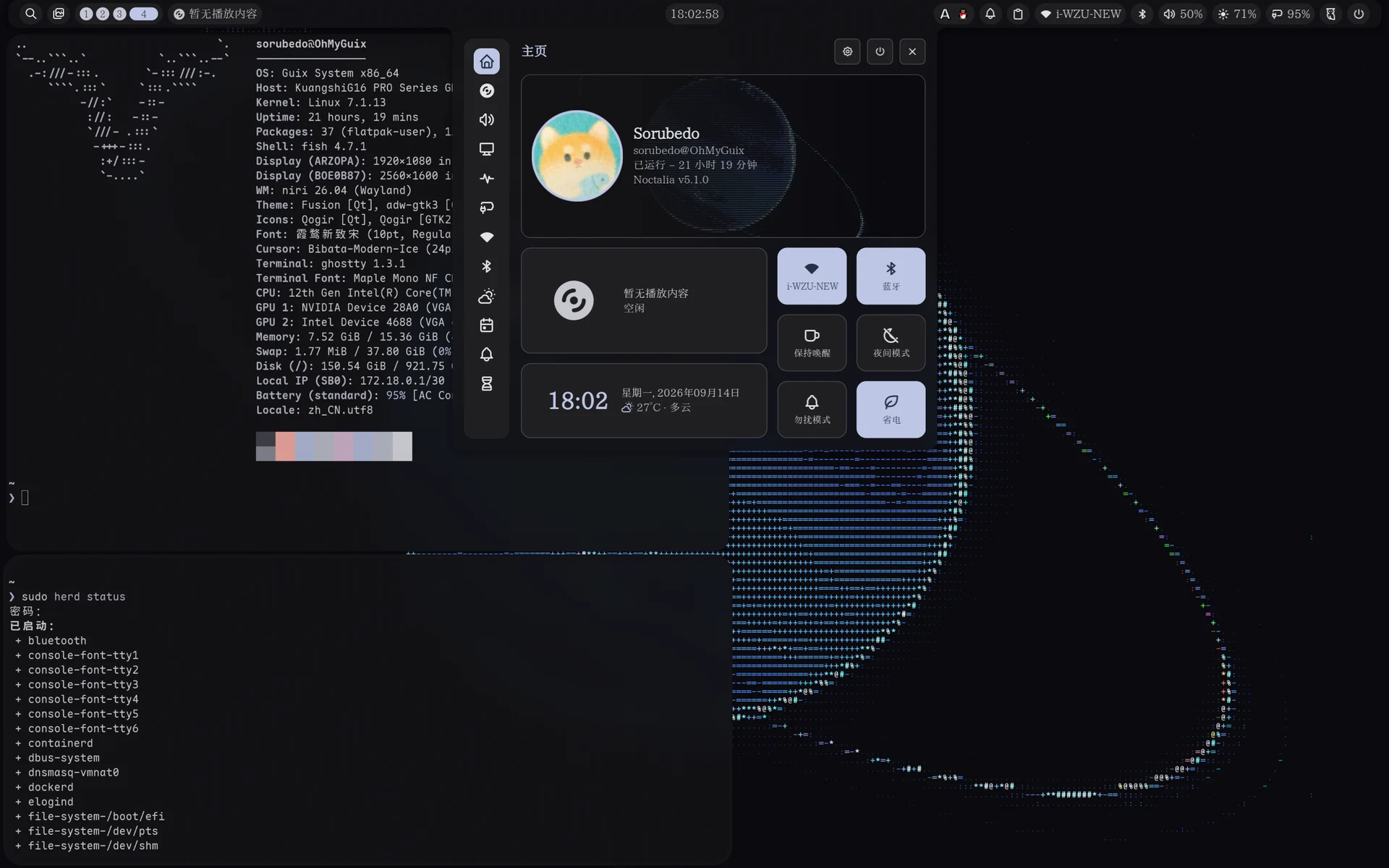1389x868 pixels.
Task: Click the i-WZU-NEW network widget in top bar
Action: (x=1081, y=14)
